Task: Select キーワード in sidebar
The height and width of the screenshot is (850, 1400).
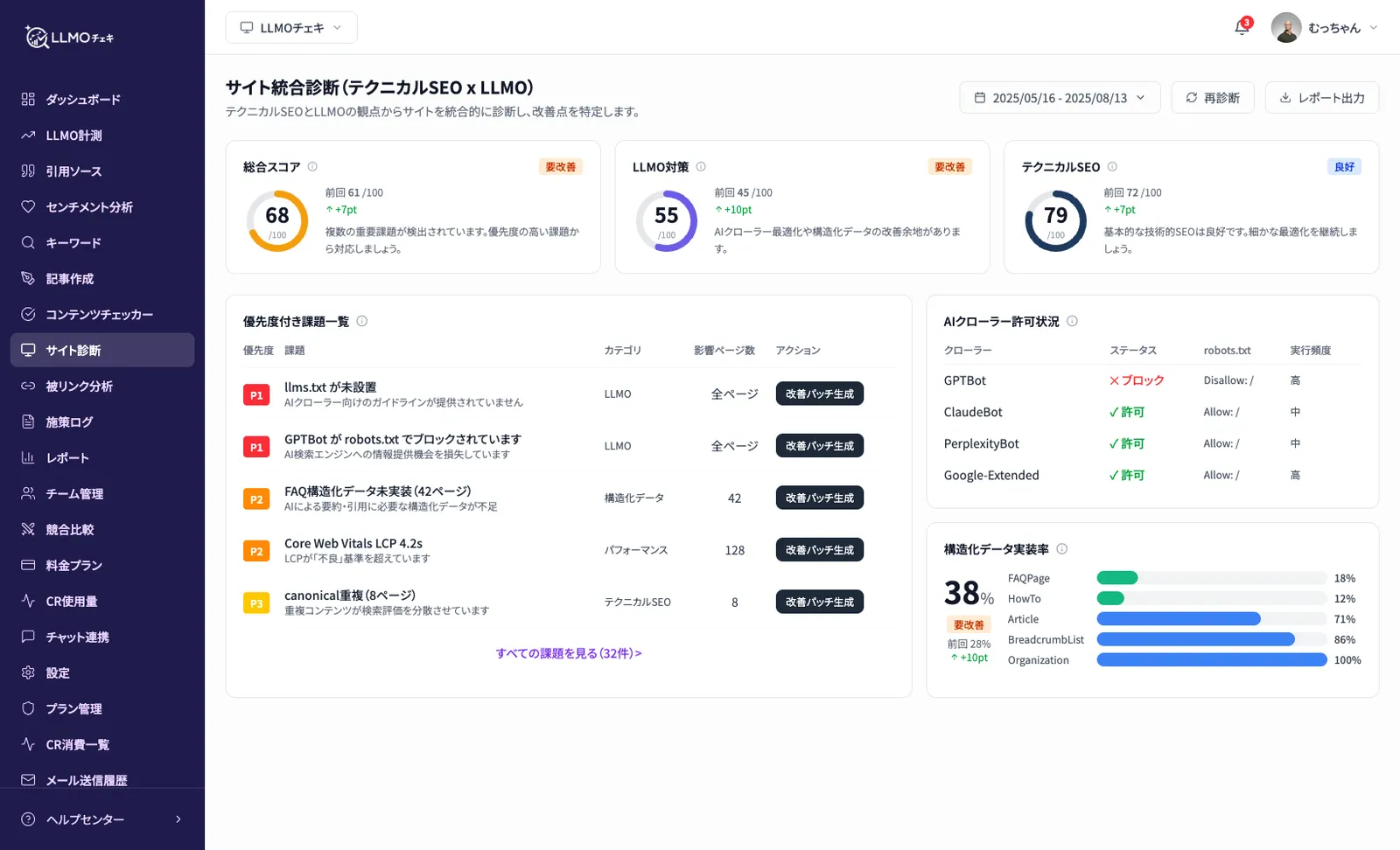Action: [102, 243]
